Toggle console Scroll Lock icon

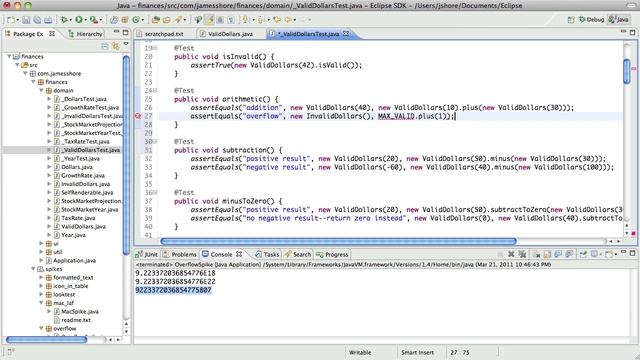[x=547, y=254]
